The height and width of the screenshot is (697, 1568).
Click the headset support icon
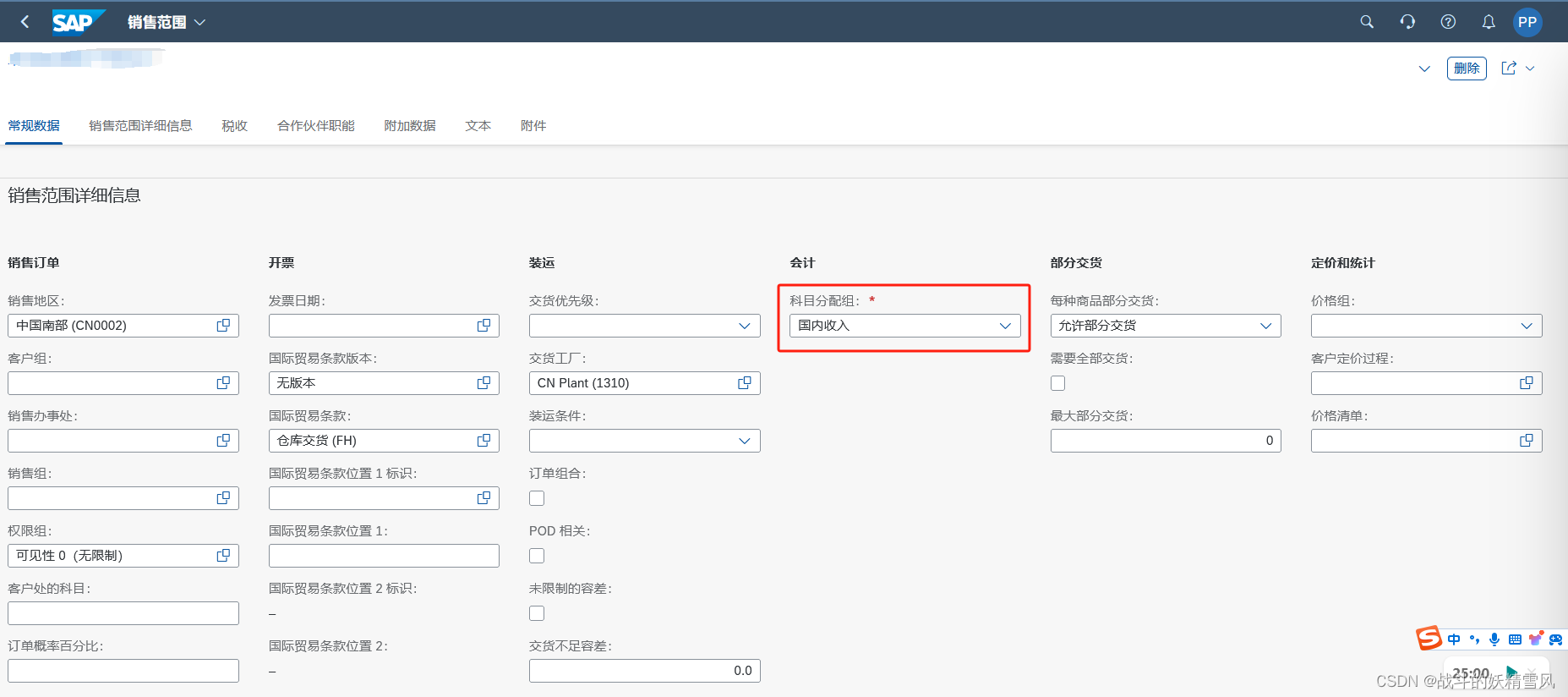1407,22
